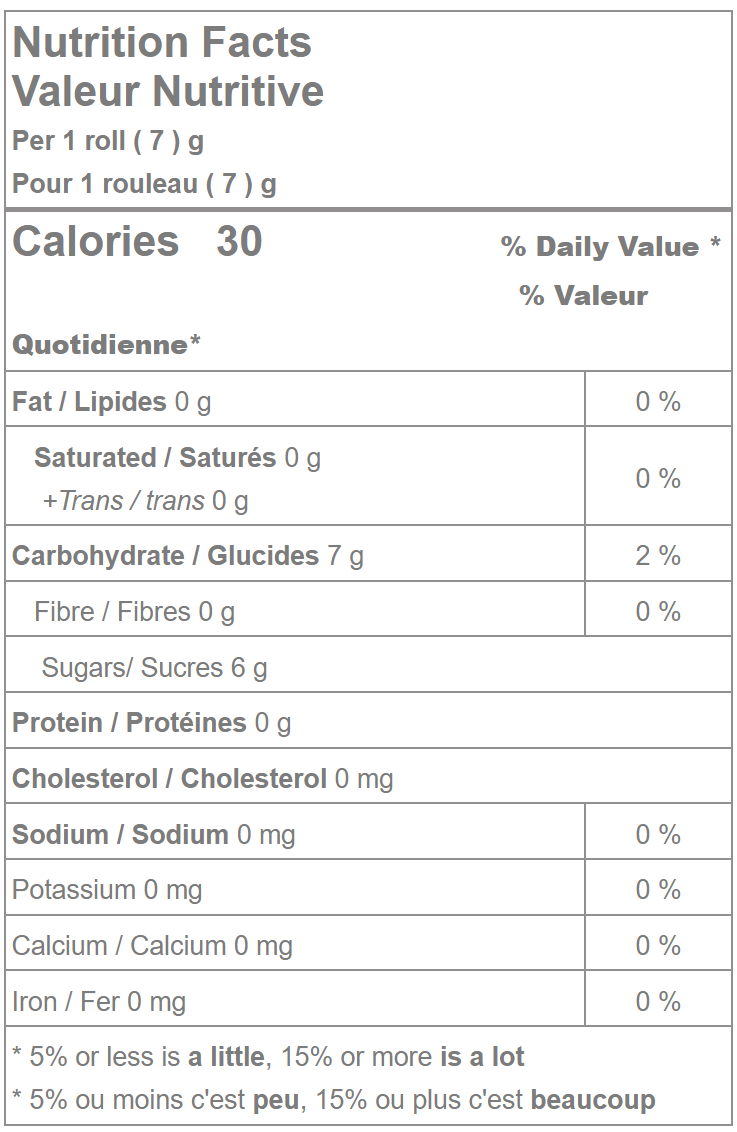The width and height of the screenshot is (737, 1132).
Task: Click the Cholesterol 0 mg row
Action: point(202,779)
